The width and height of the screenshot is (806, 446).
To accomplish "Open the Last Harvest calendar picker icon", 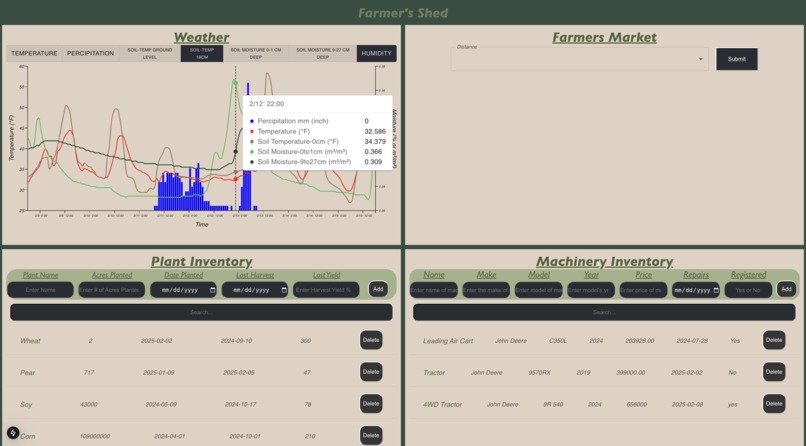I will [x=284, y=290].
